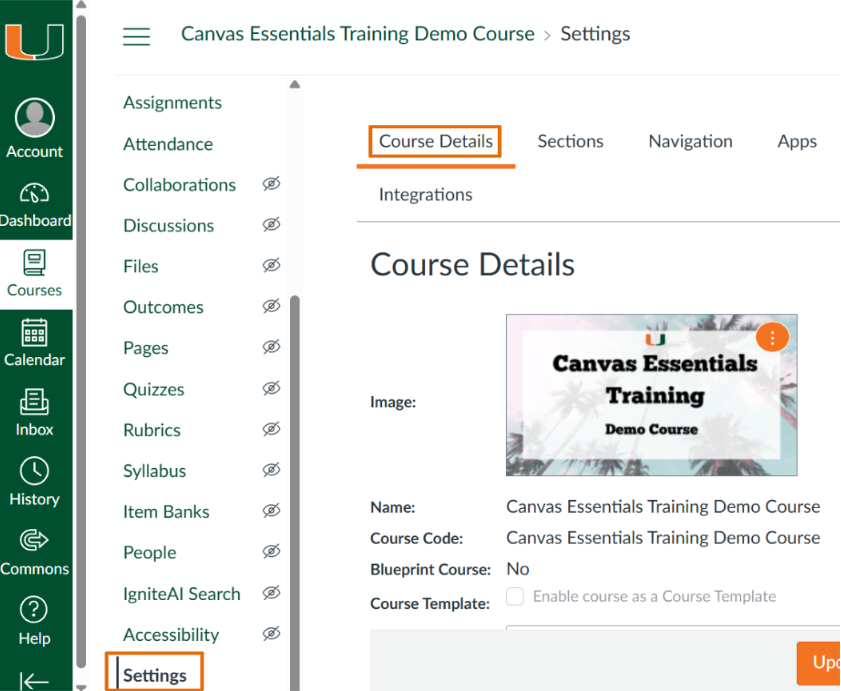
Task: Open the Syllabus course link
Action: 154,471
